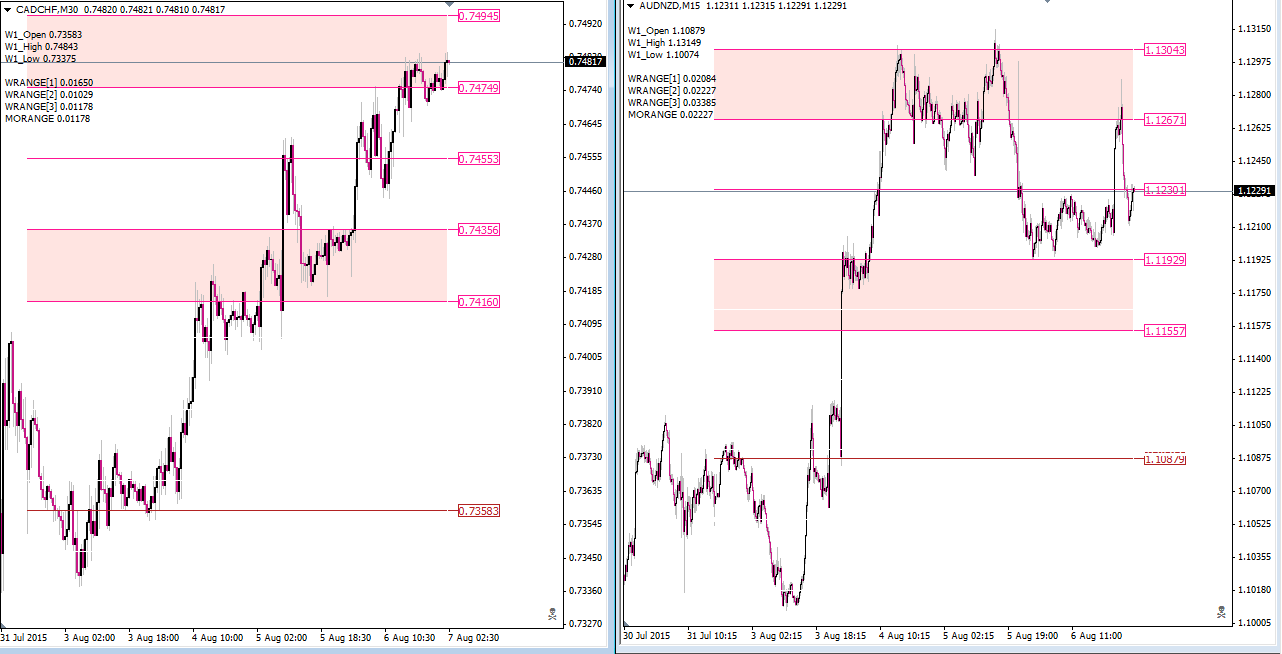The image size is (1282, 654).
Task: Click the W1_High 1.13149 text on AUDNZD
Action: [665, 42]
